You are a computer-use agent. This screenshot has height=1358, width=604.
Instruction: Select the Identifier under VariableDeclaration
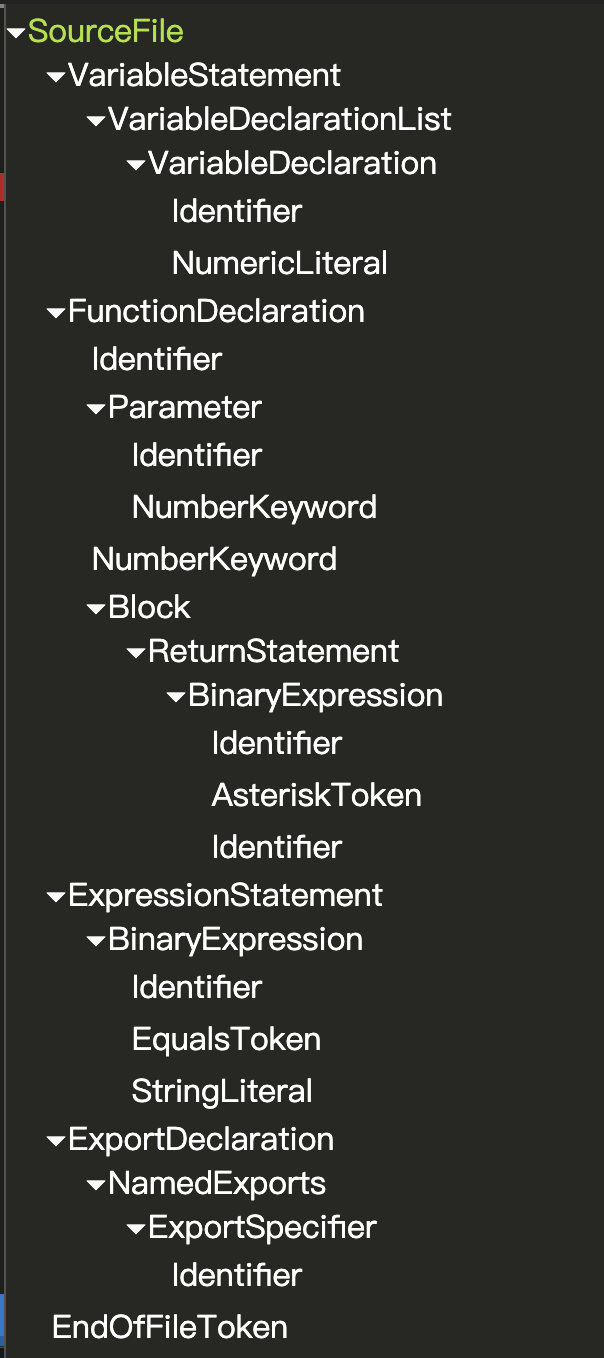pyautogui.click(x=236, y=211)
